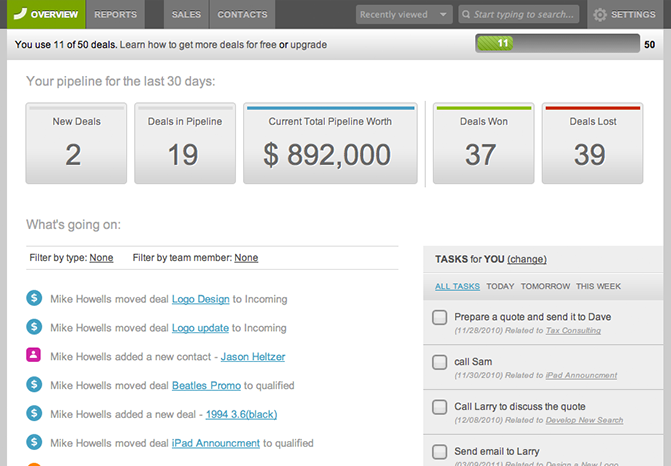Select the All Tasks filter tab
The height and width of the screenshot is (466, 671).
pos(457,286)
